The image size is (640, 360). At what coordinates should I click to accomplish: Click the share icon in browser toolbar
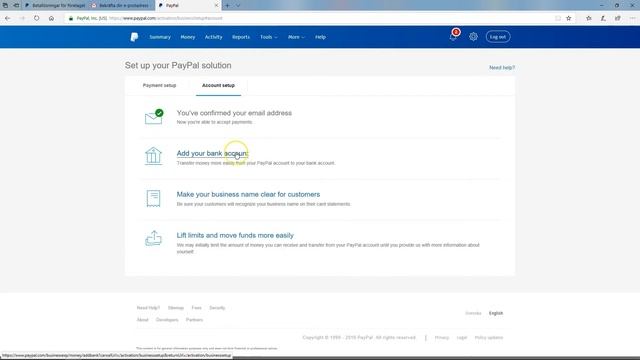[618, 18]
